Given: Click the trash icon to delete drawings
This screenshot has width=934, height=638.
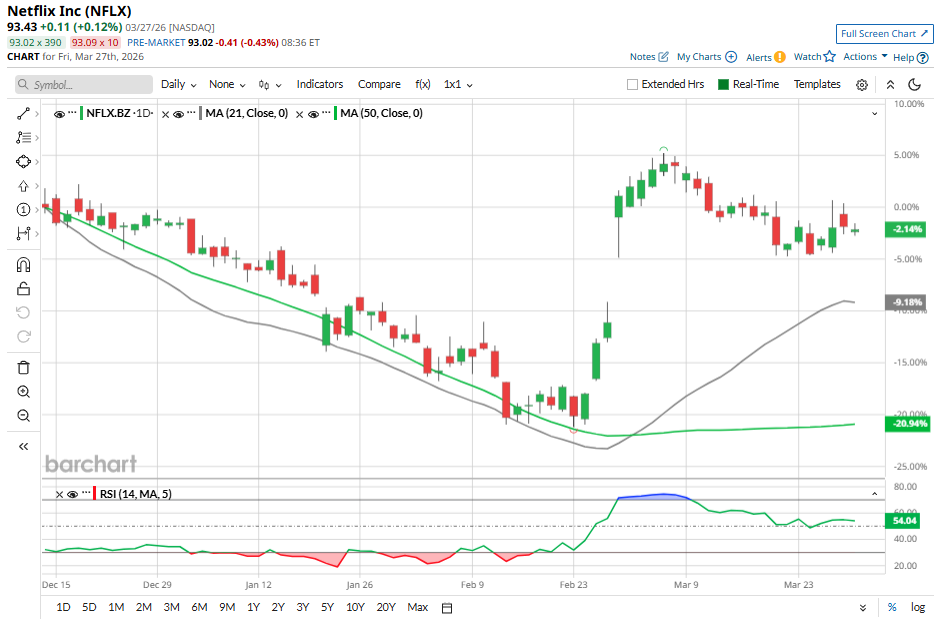Looking at the screenshot, I should (23, 367).
